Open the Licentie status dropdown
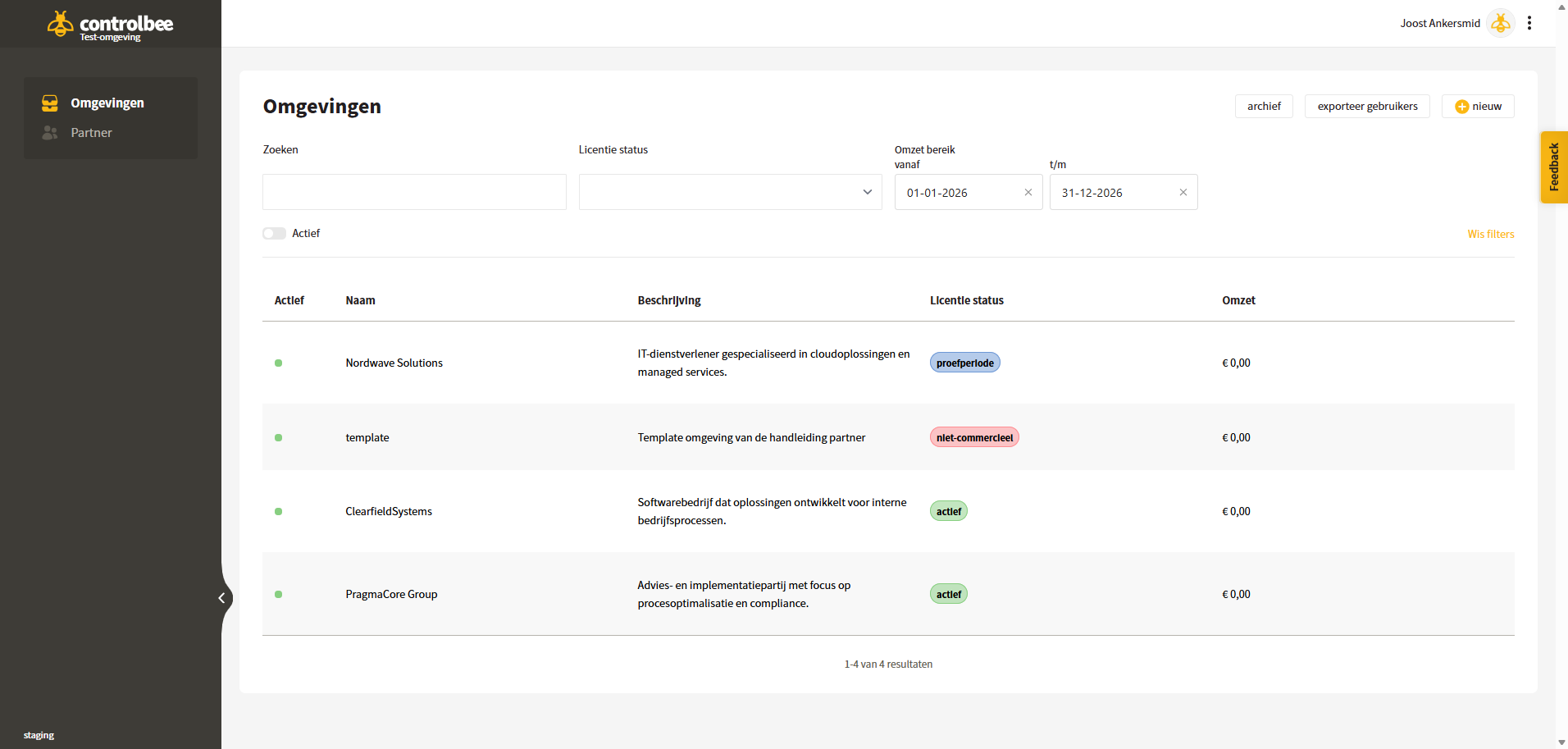This screenshot has height=749, width=1568. click(731, 192)
